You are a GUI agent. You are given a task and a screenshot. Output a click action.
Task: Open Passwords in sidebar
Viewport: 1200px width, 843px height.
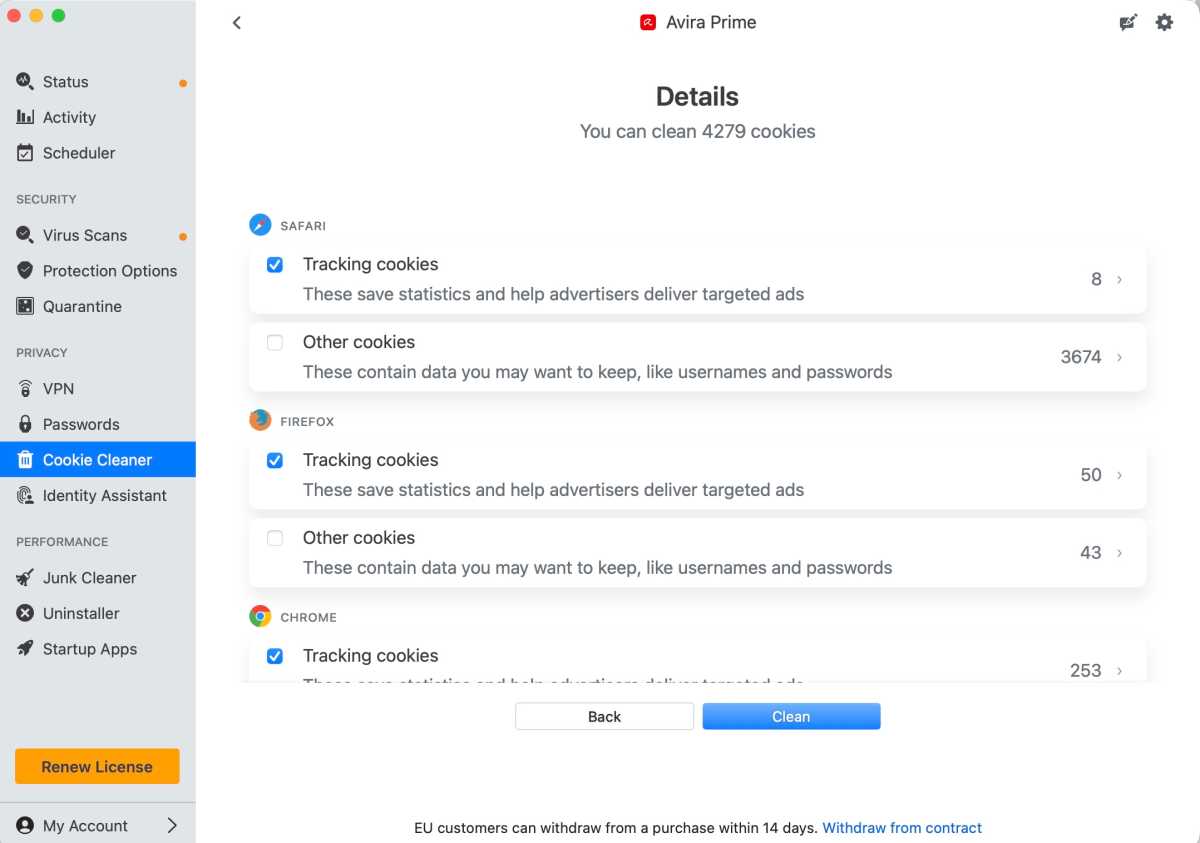pos(98,424)
